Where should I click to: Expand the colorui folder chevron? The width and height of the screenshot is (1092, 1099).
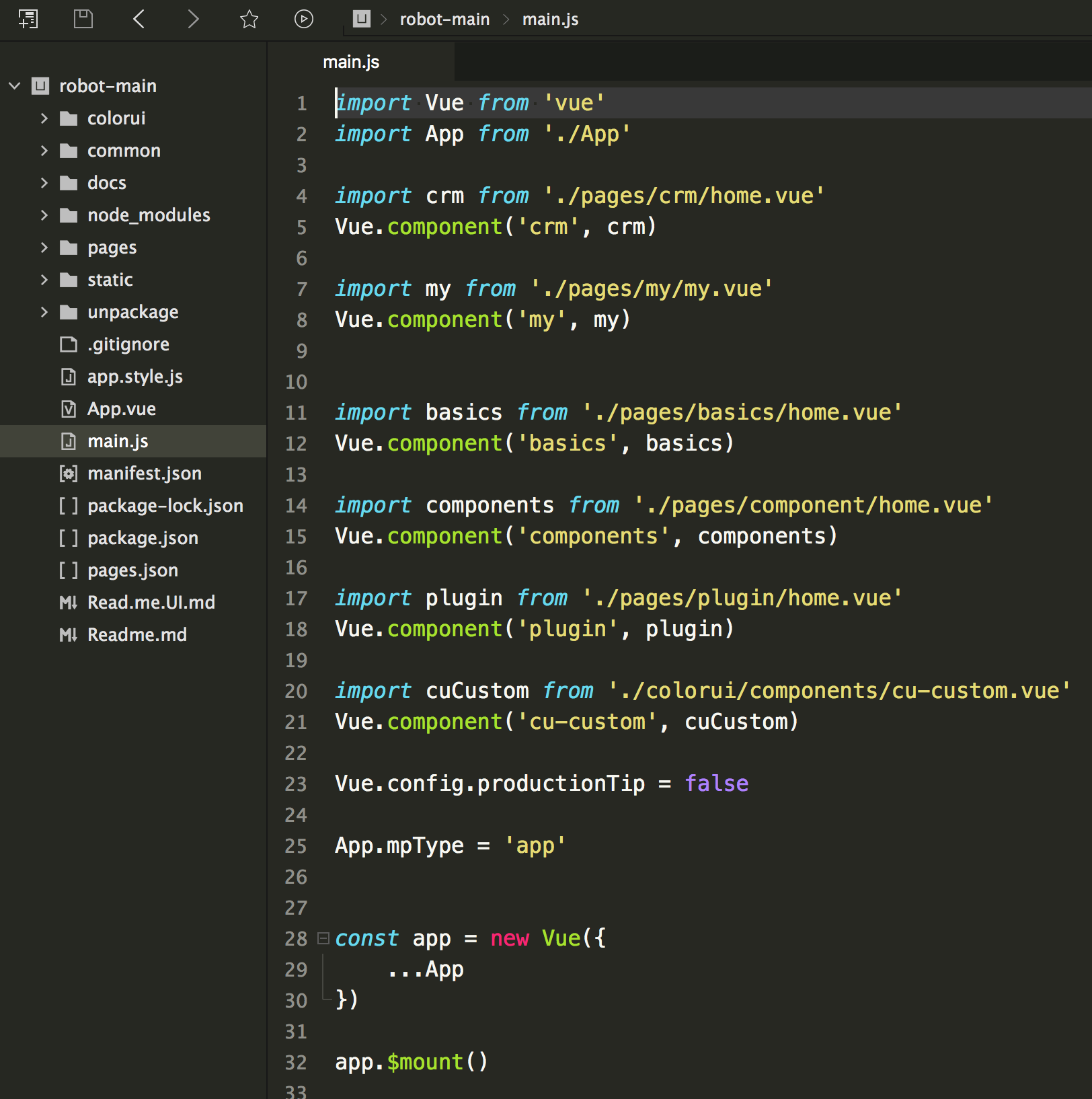[44, 118]
